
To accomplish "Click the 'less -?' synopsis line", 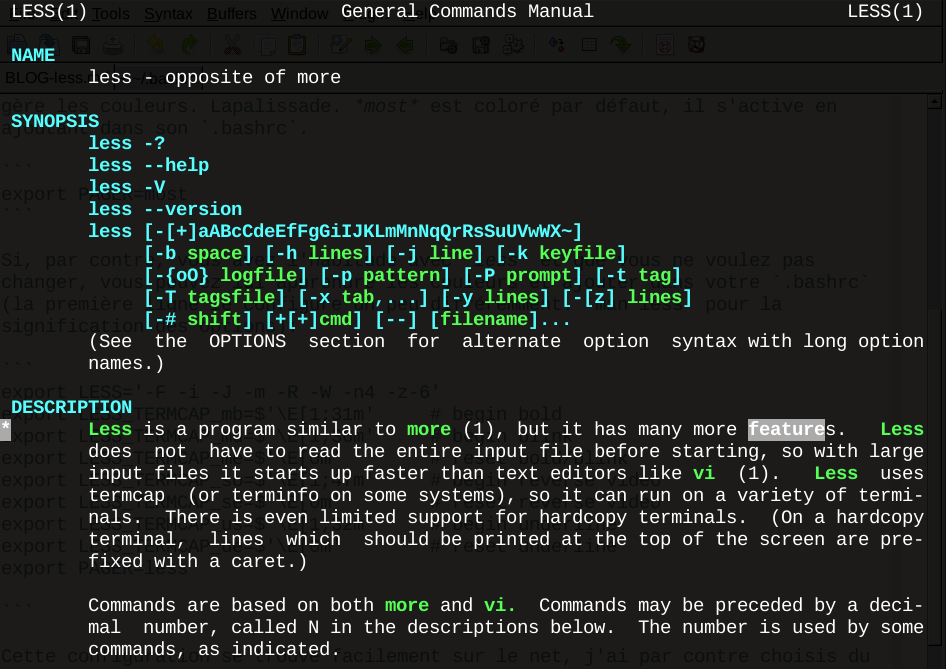I will [x=126, y=144].
